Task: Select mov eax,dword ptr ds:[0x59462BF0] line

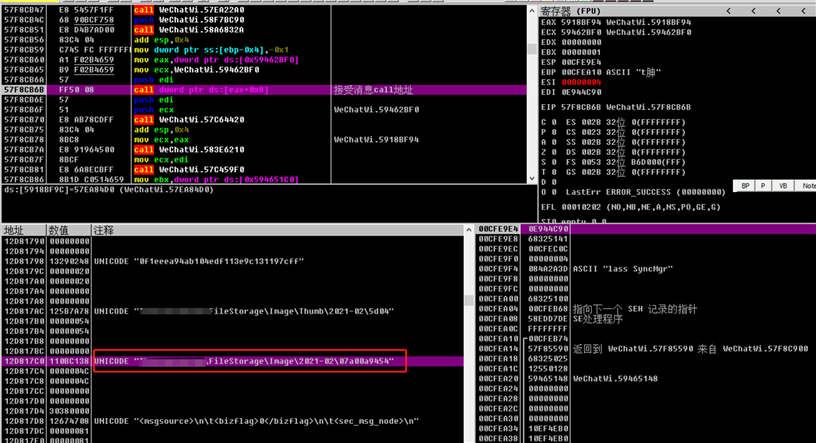Action: tap(216, 60)
